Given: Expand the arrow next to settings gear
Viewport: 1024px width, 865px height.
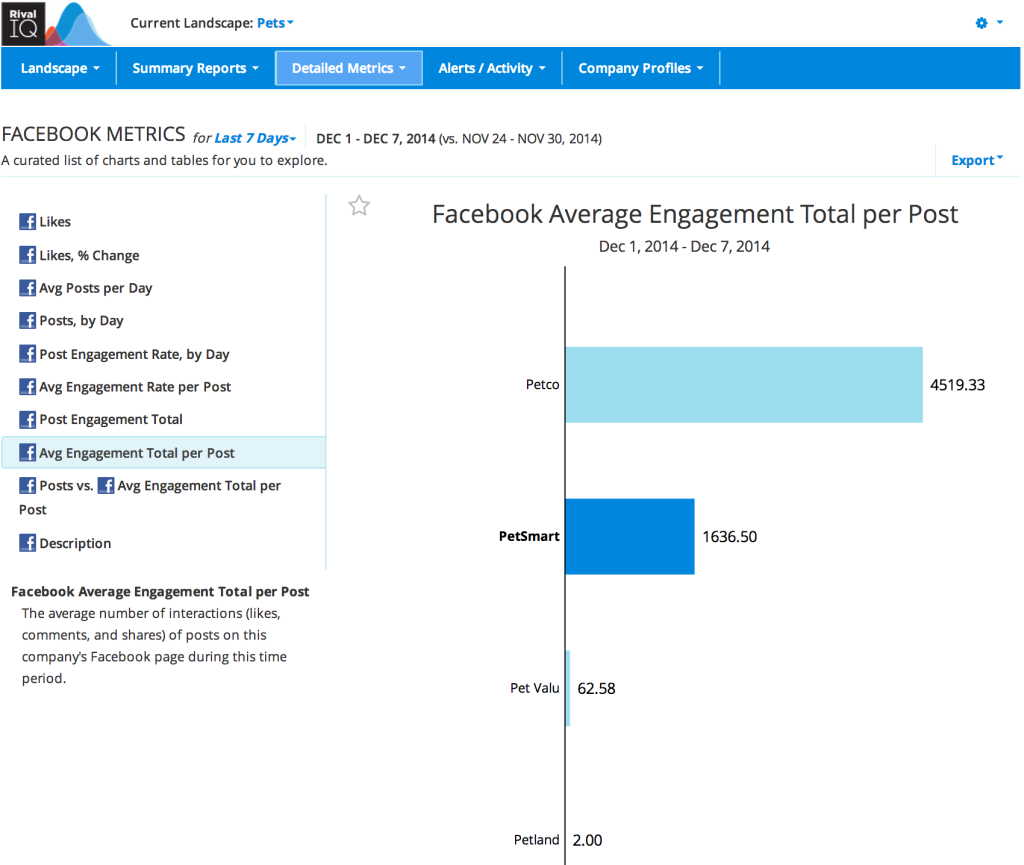Looking at the screenshot, I should click(1000, 23).
